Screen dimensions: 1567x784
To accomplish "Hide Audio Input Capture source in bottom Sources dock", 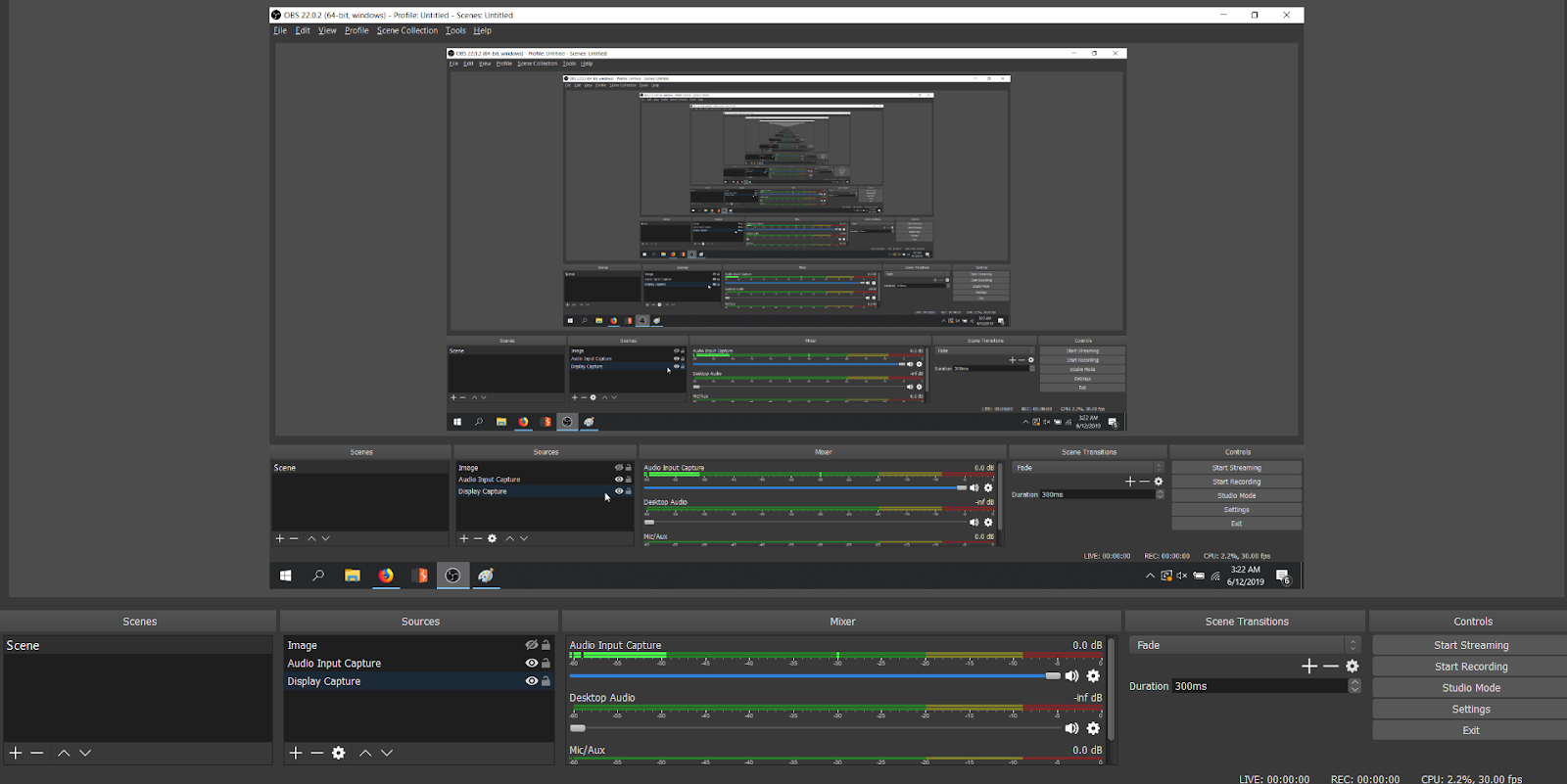I will pyautogui.click(x=531, y=664).
